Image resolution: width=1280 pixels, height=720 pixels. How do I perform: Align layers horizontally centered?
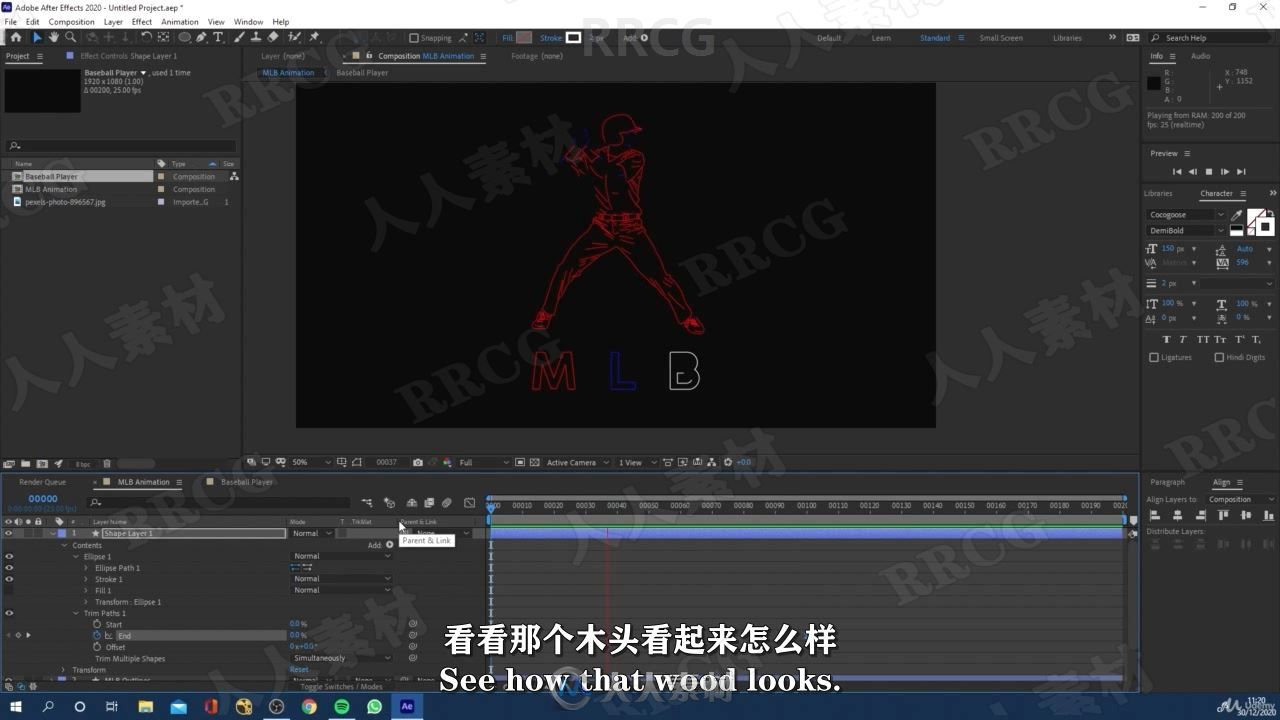point(1177,516)
